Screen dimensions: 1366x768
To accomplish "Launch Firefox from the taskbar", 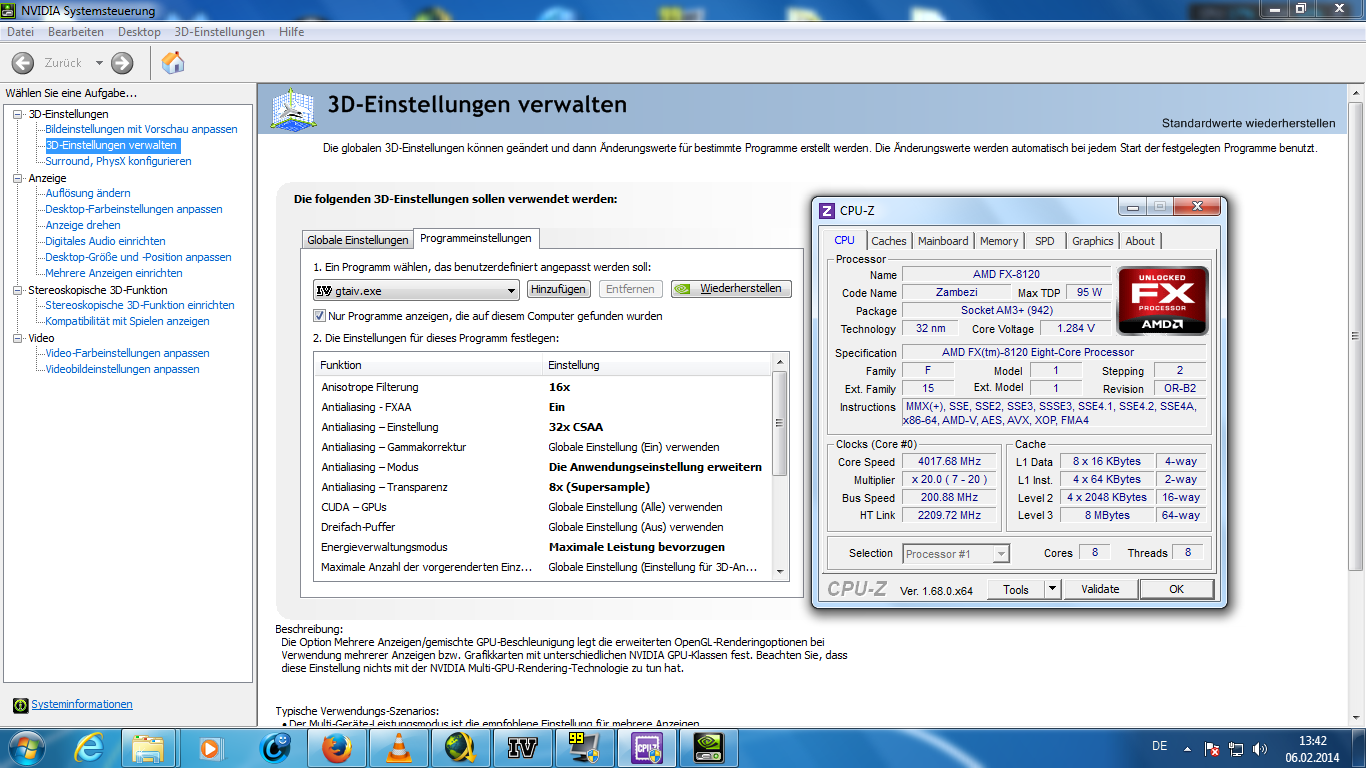I will [338, 748].
